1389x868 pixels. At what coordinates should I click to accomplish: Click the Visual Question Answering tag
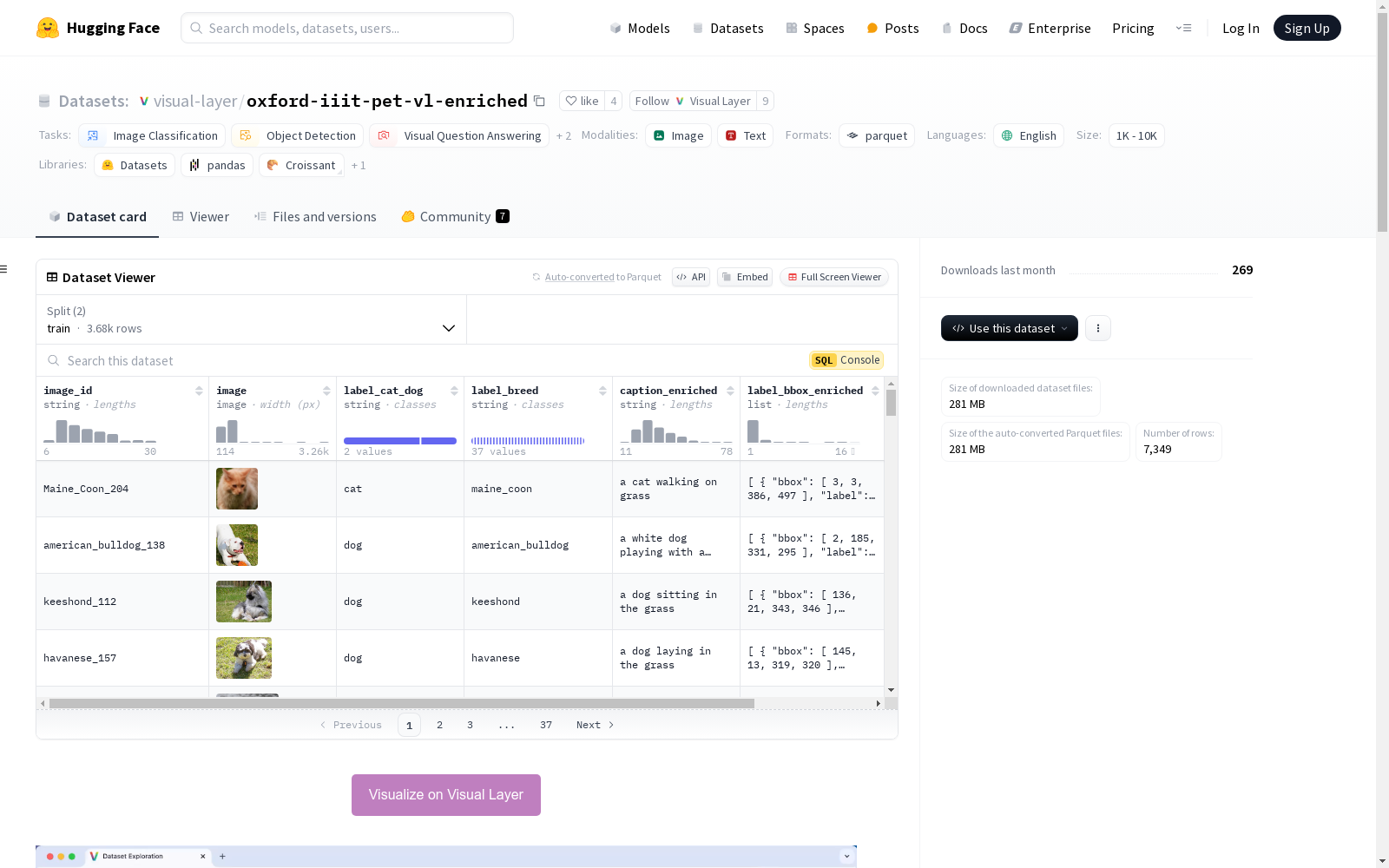[459, 135]
